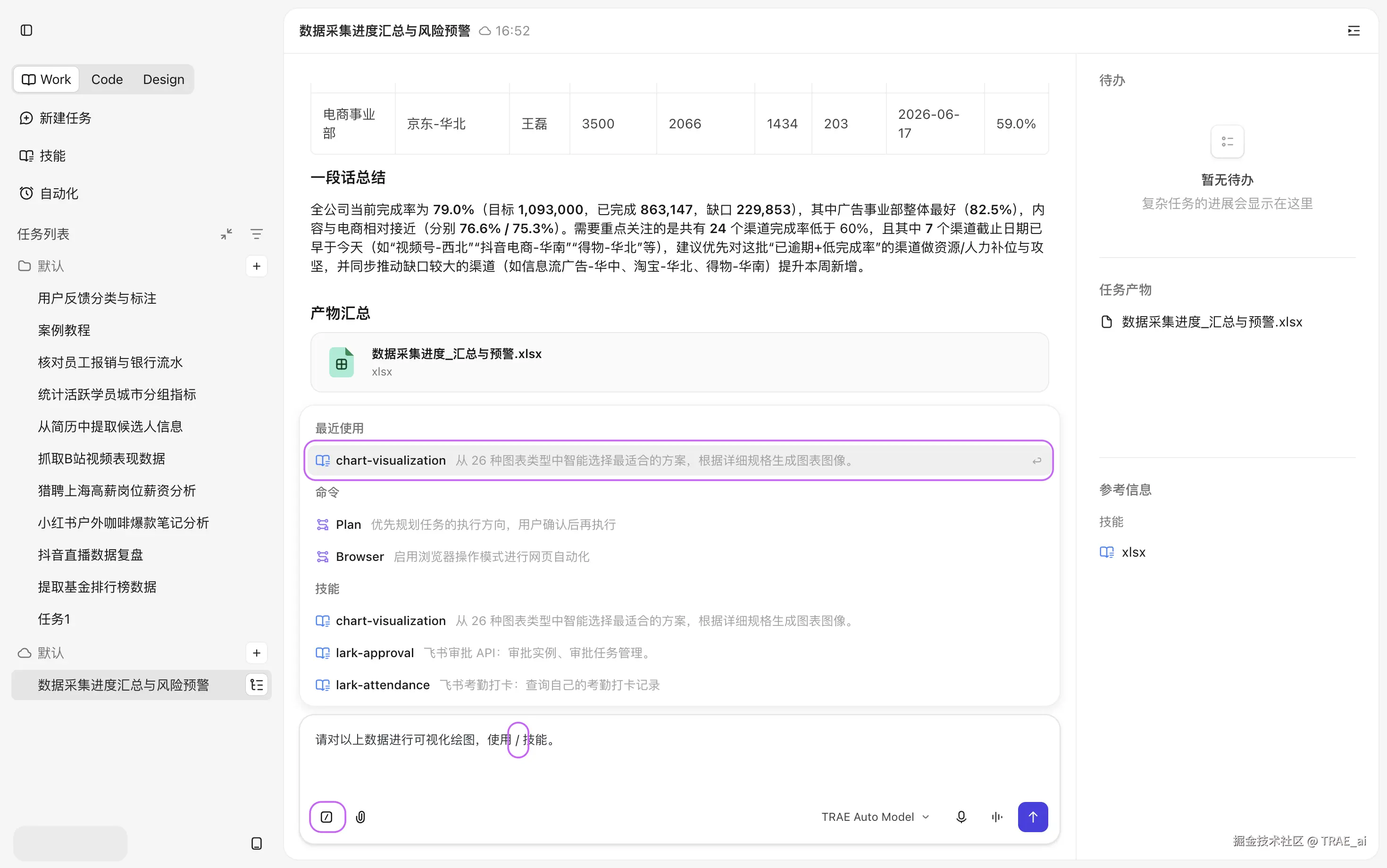This screenshot has height=868, width=1387.
Task: Open task 小红书户外咖啡爆款笔记分析
Action: pyautogui.click(x=124, y=522)
